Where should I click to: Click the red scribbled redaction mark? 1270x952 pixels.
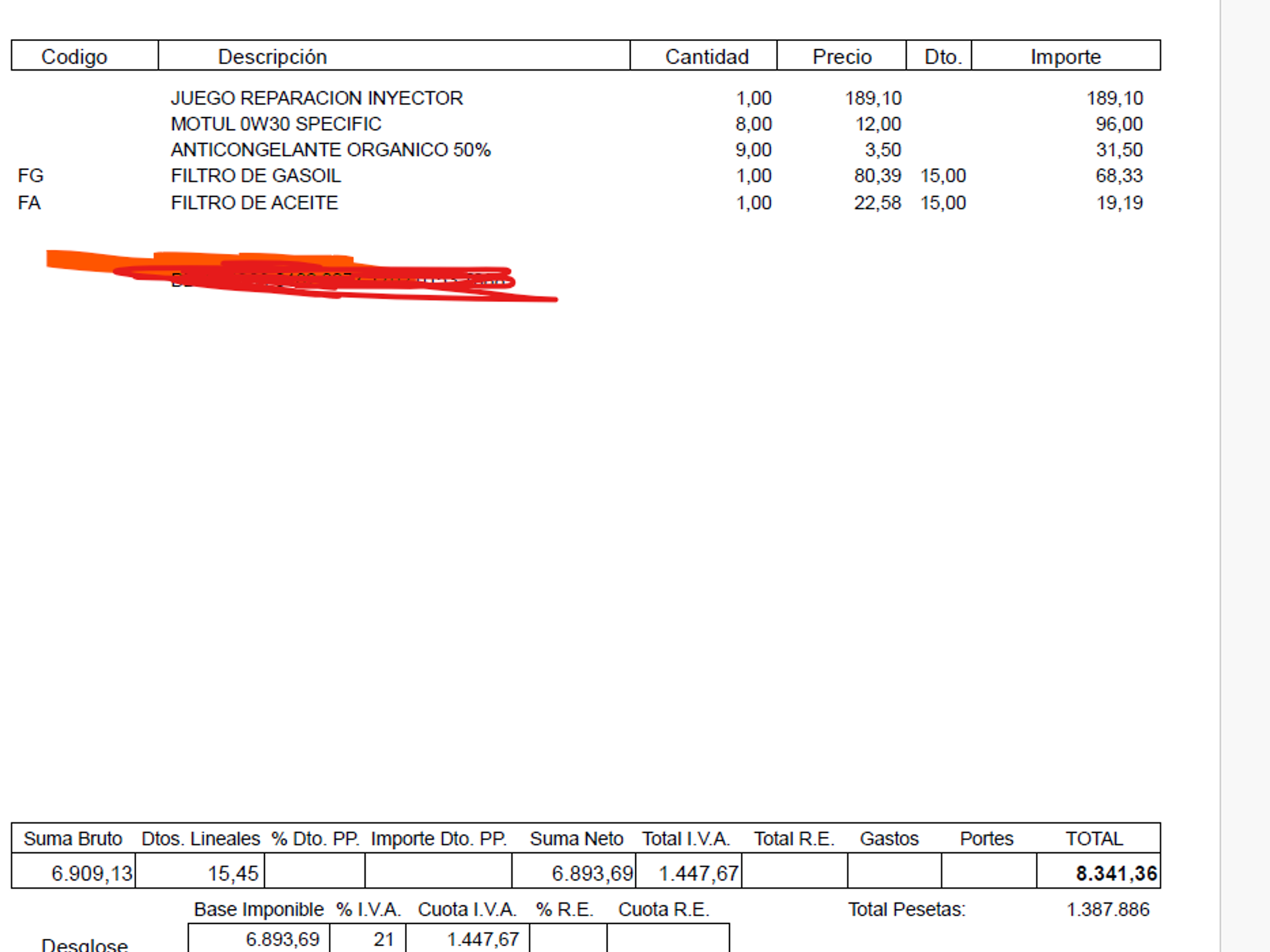pyautogui.click(x=311, y=278)
